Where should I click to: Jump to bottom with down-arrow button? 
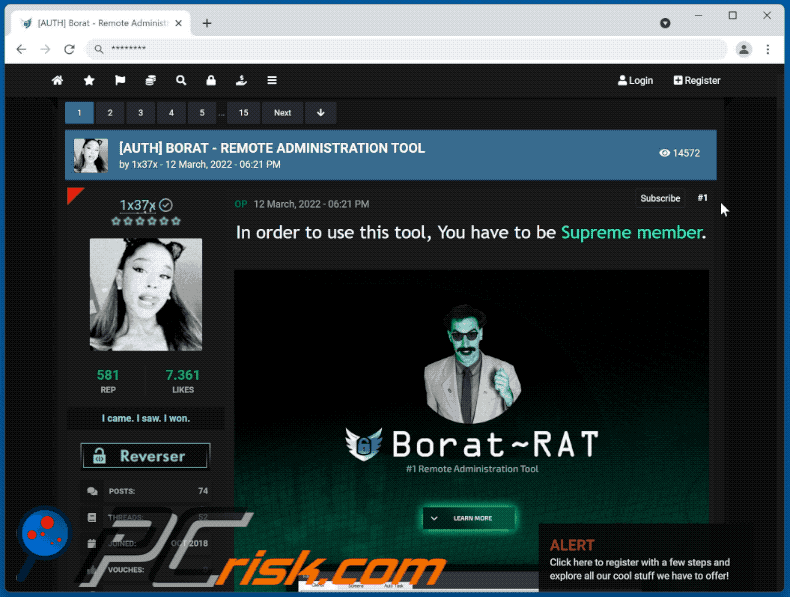click(x=321, y=113)
